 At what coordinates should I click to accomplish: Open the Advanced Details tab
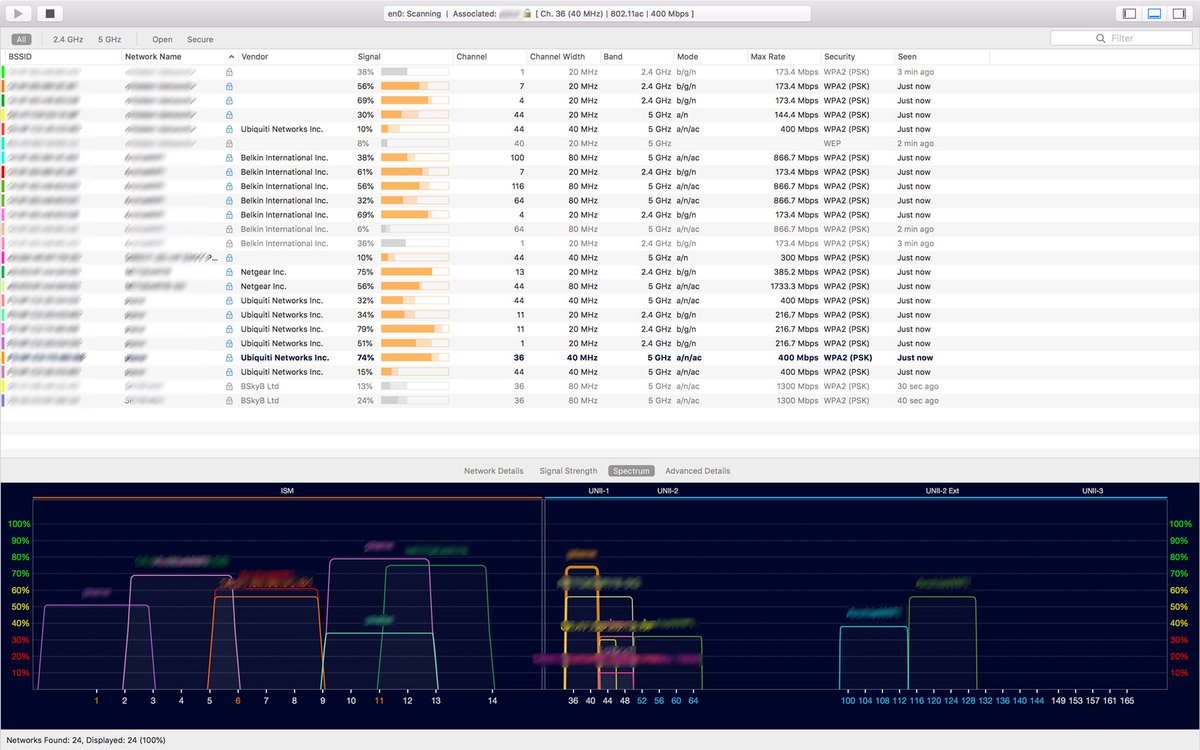698,471
